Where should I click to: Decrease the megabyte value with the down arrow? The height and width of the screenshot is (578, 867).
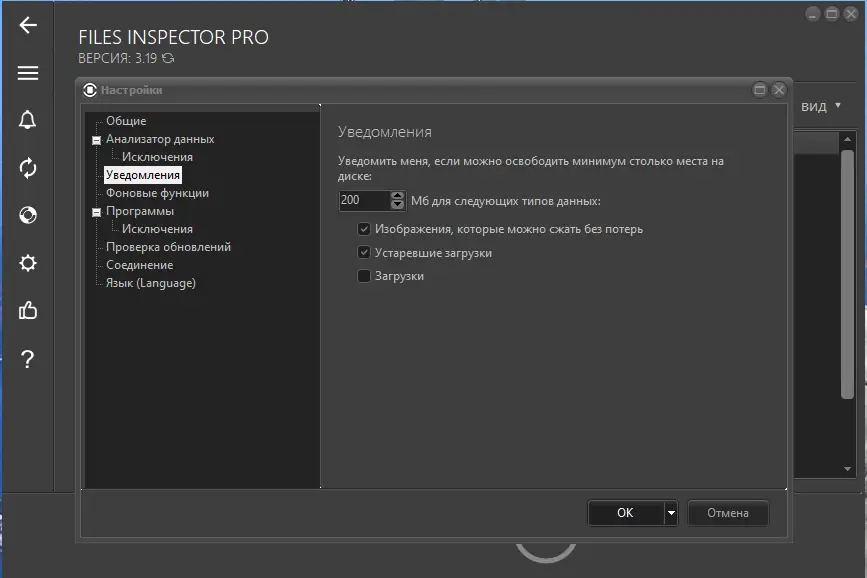click(x=397, y=205)
